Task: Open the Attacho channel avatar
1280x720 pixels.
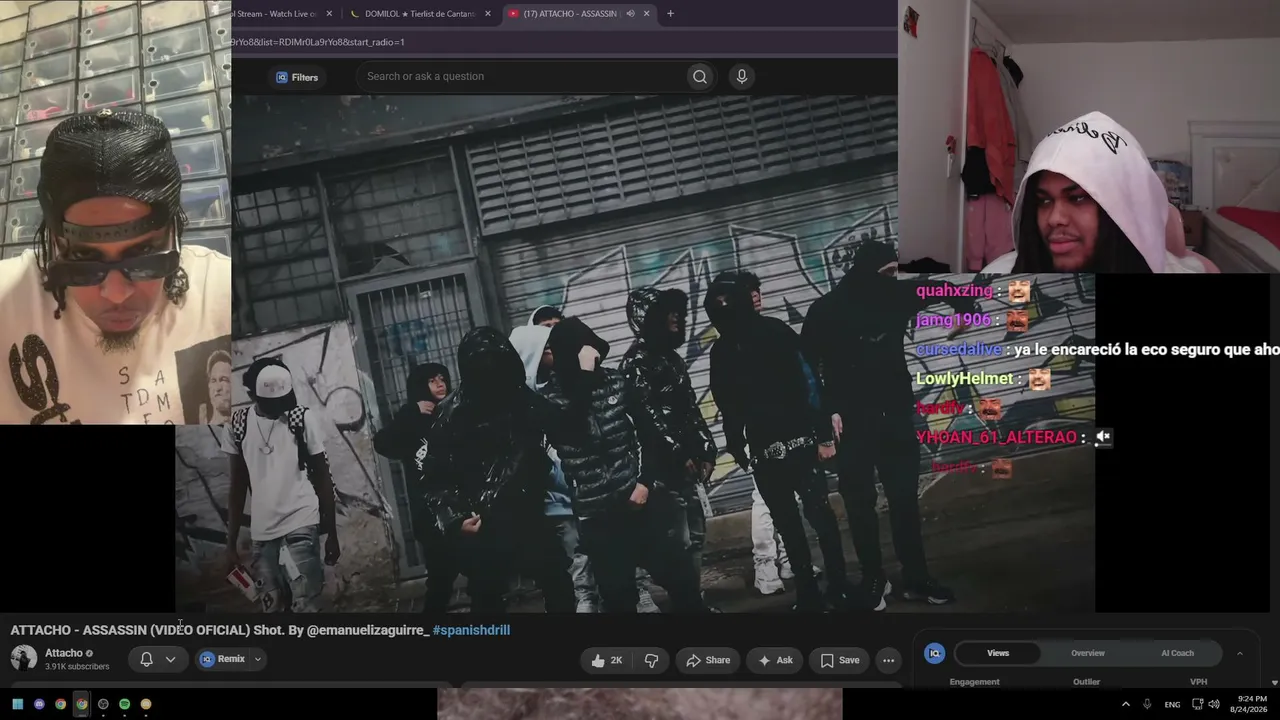Action: [x=24, y=658]
